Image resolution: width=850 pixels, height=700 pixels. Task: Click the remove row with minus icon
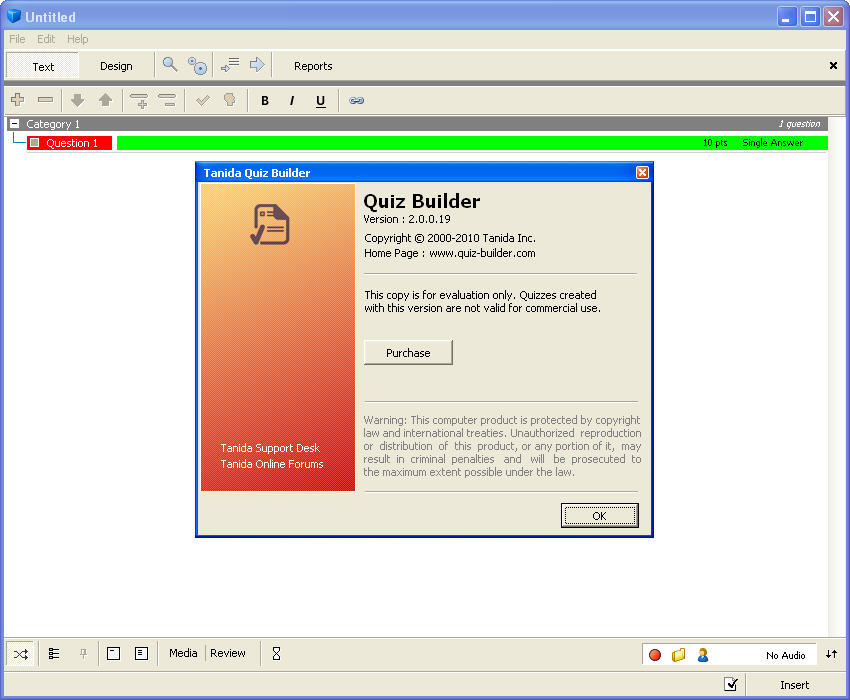[x=167, y=100]
